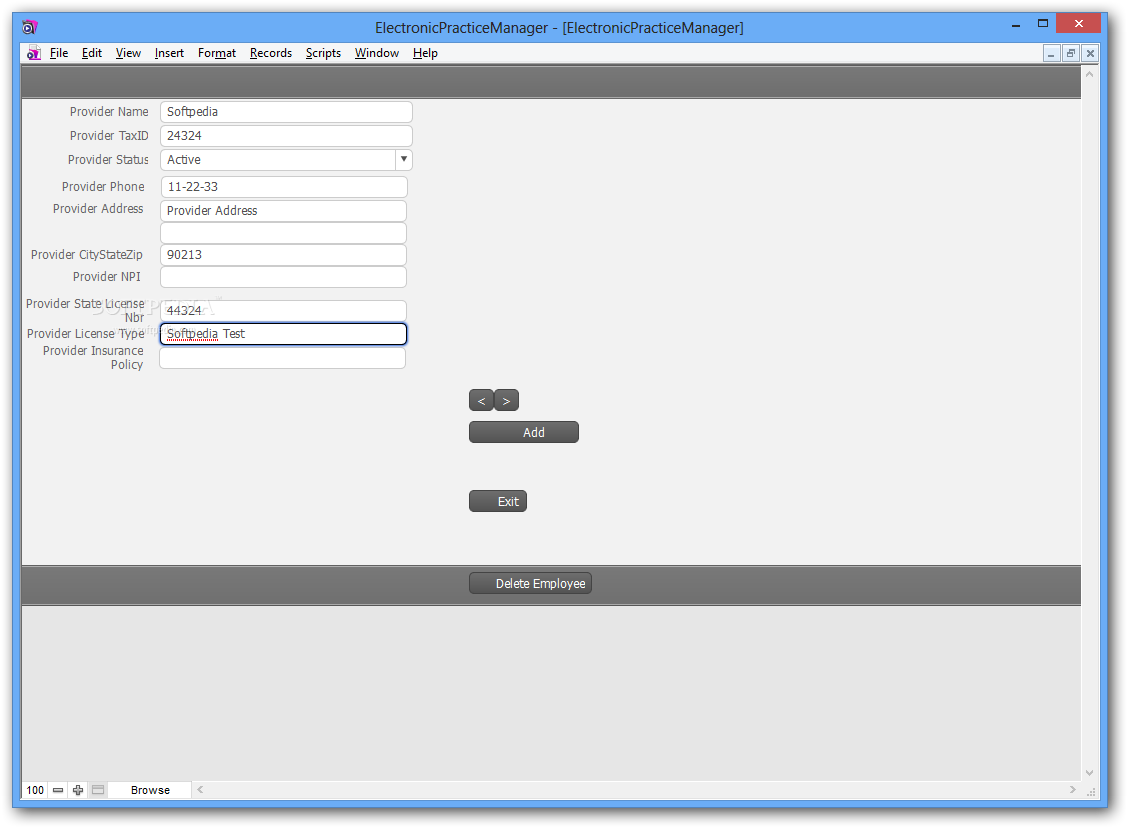Image resolution: width=1128 pixels, height=828 pixels.
Task: Click vertical scrollbar up arrow
Action: coord(1089,74)
